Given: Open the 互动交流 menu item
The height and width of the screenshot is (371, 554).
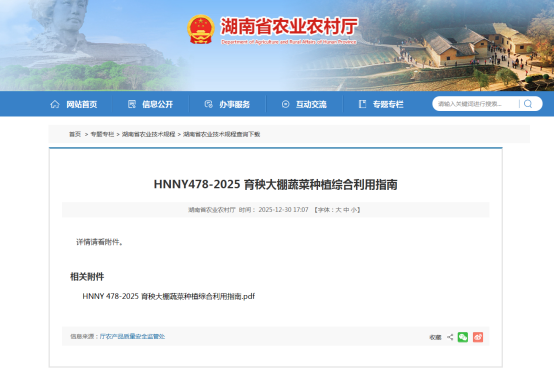Looking at the screenshot, I should pyautogui.click(x=311, y=104).
